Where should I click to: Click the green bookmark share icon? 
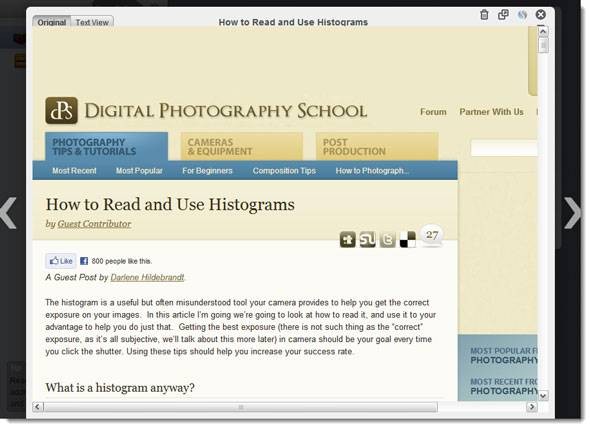348,239
